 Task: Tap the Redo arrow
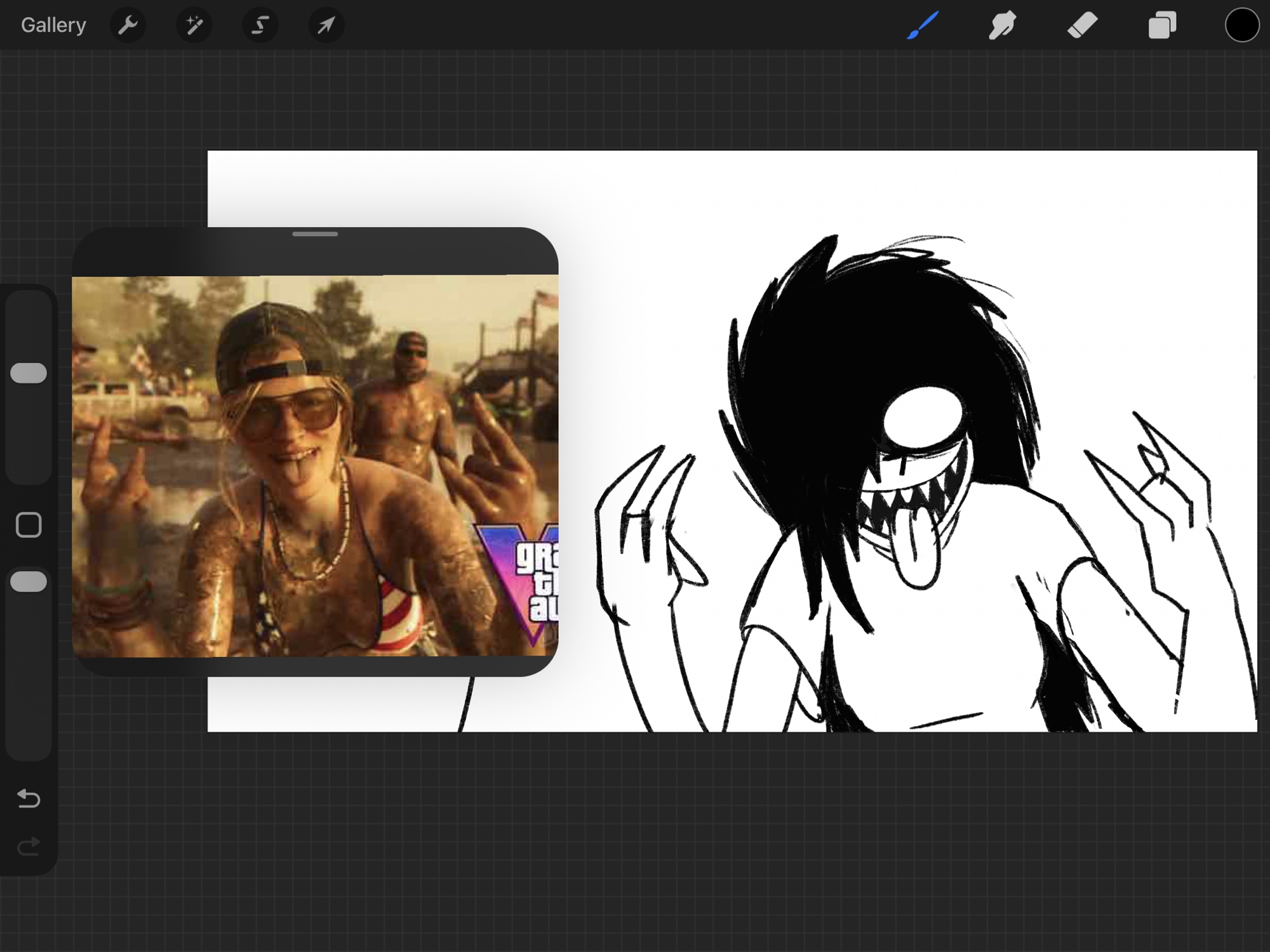29,846
